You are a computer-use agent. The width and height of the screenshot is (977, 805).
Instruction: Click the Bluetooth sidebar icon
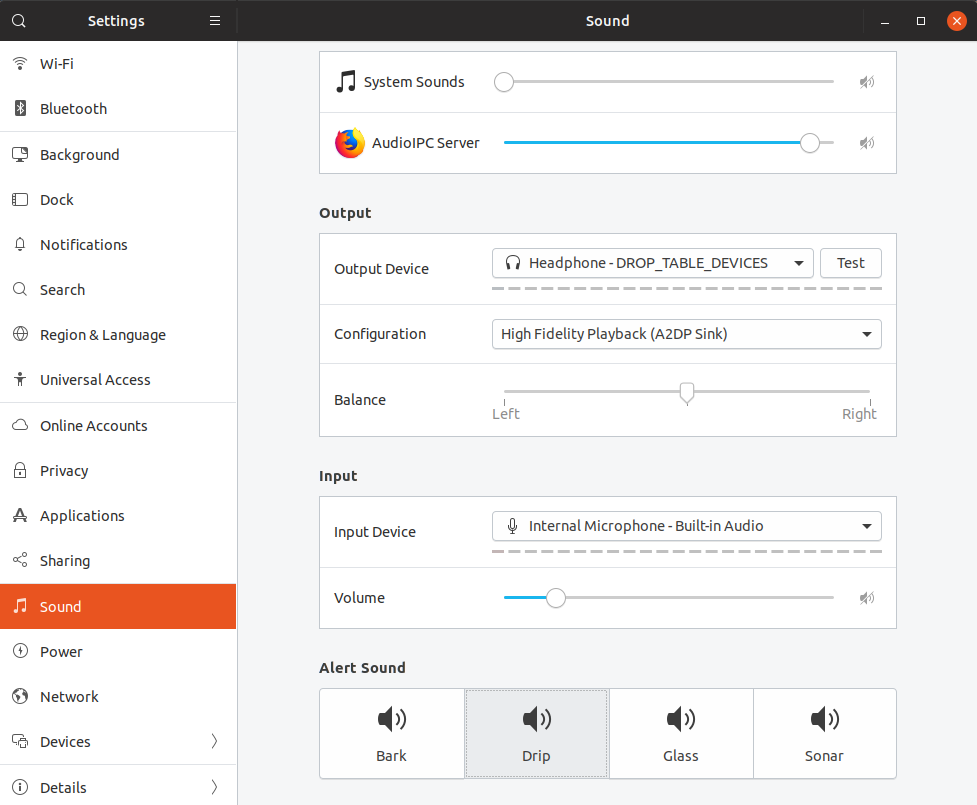click(x=20, y=108)
